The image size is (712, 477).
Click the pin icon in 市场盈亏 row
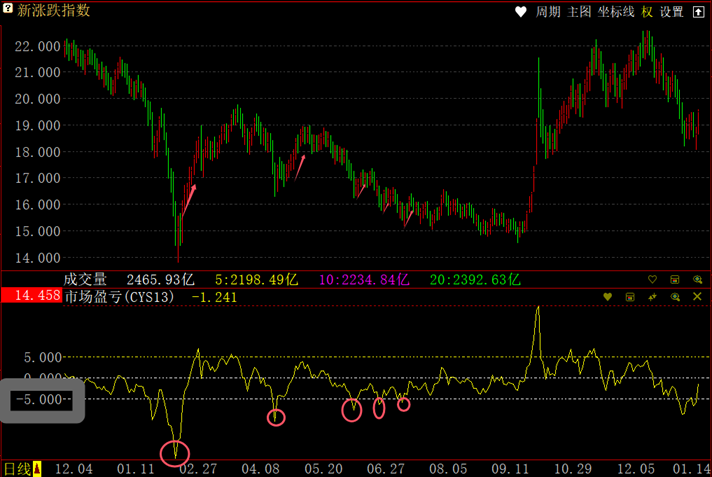653,297
